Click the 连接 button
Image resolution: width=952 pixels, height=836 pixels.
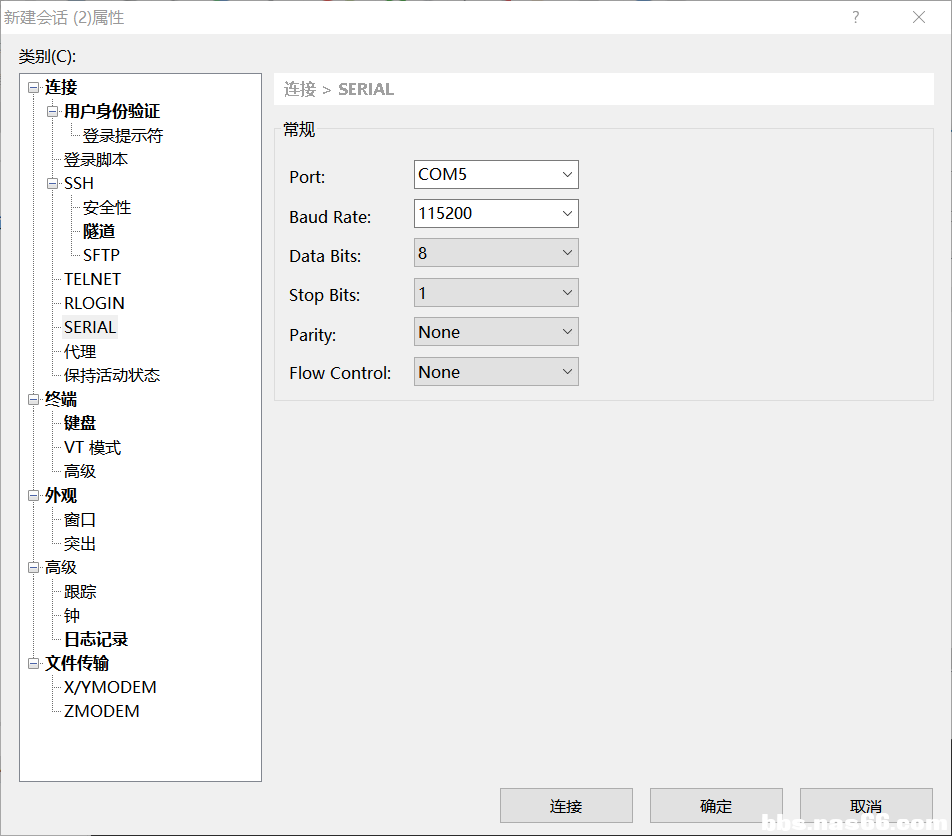566,806
